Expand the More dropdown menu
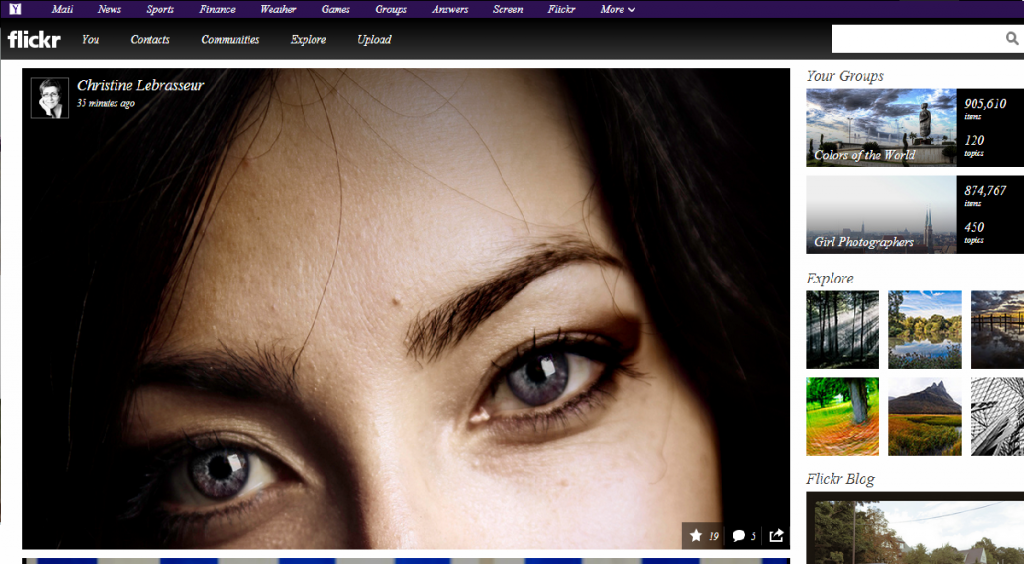The image size is (1024, 564). [x=618, y=10]
